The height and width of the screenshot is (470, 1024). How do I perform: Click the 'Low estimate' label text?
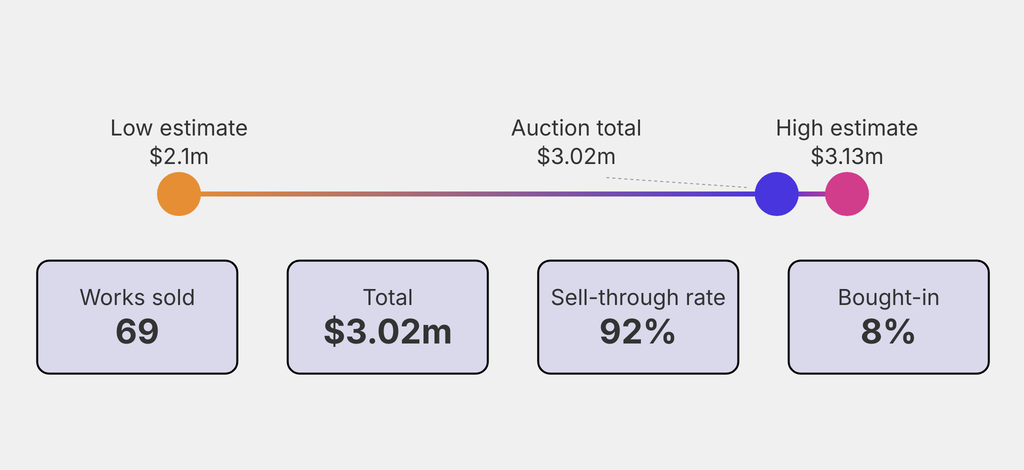[x=179, y=128]
